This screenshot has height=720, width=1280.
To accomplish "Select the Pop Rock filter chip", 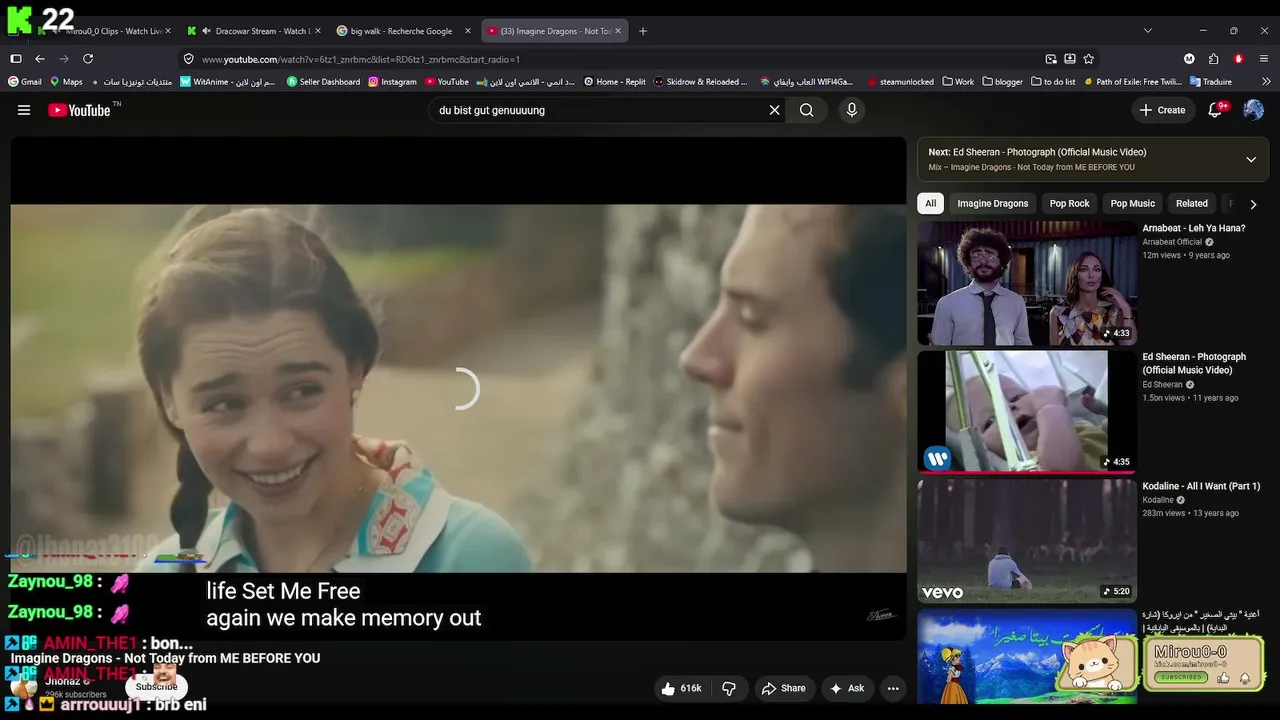I will 1070,204.
